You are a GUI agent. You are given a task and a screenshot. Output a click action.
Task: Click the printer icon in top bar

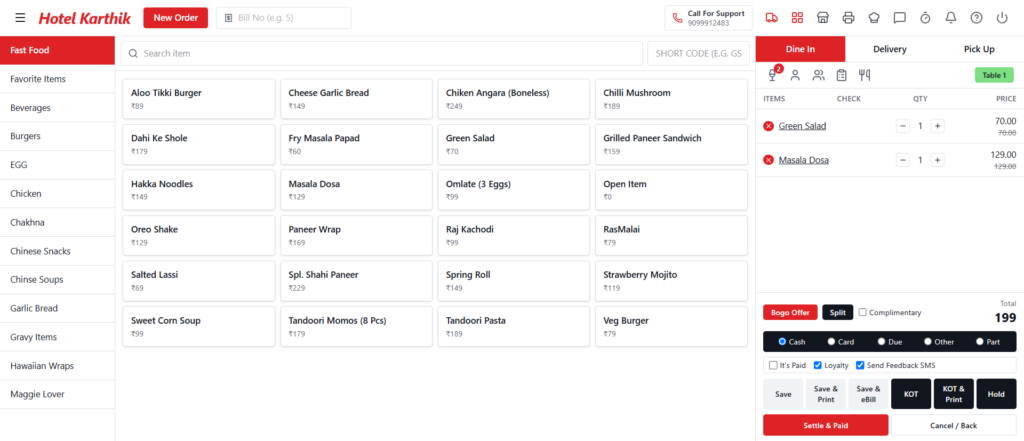[x=848, y=18]
